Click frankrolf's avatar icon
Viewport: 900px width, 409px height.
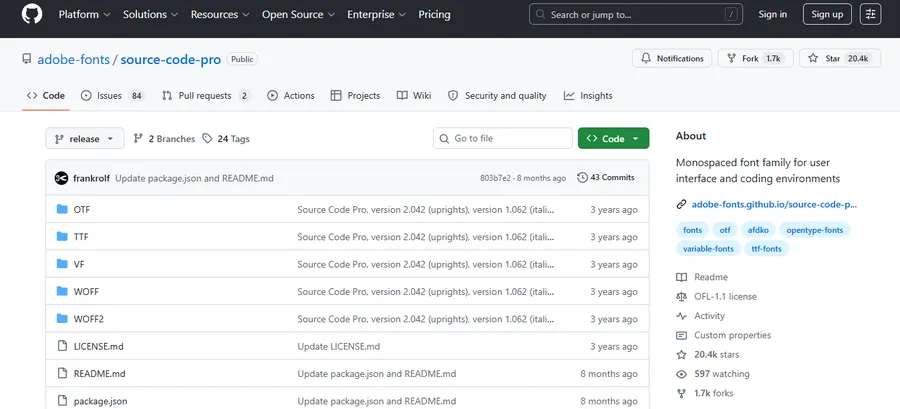(61, 178)
